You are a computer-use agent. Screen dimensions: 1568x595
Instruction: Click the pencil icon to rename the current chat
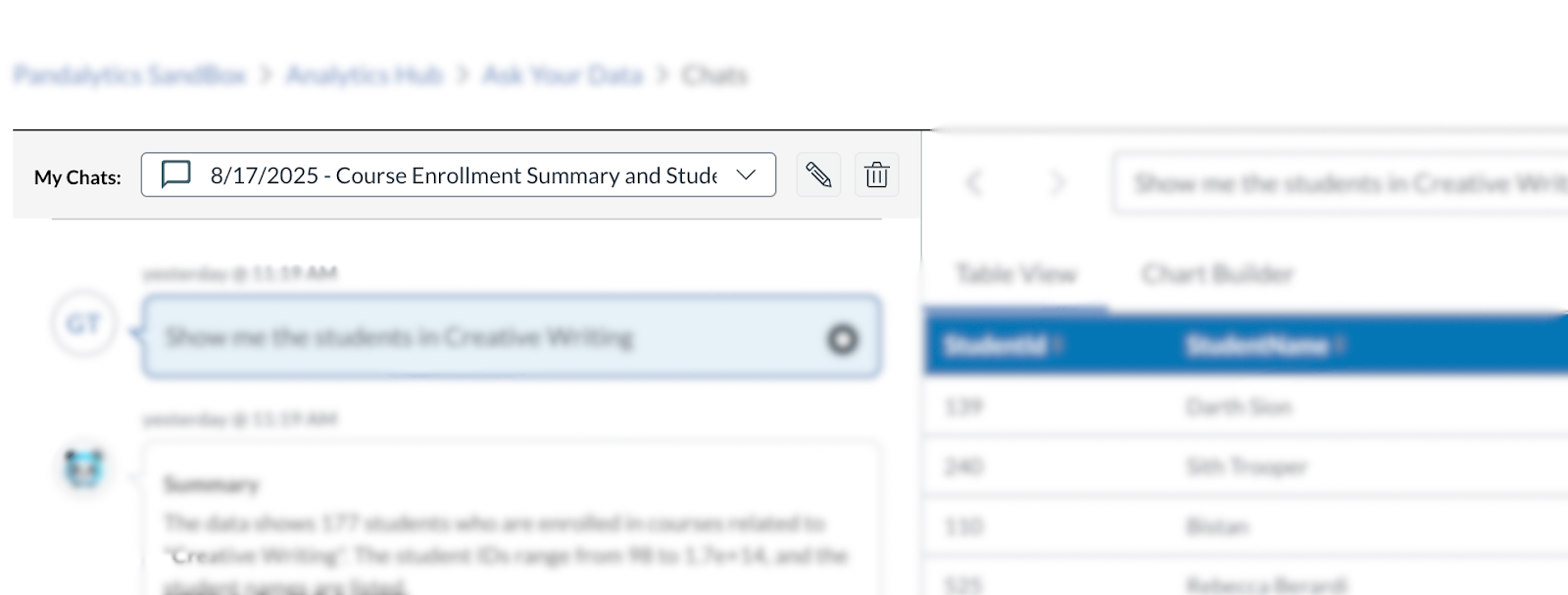point(818,174)
